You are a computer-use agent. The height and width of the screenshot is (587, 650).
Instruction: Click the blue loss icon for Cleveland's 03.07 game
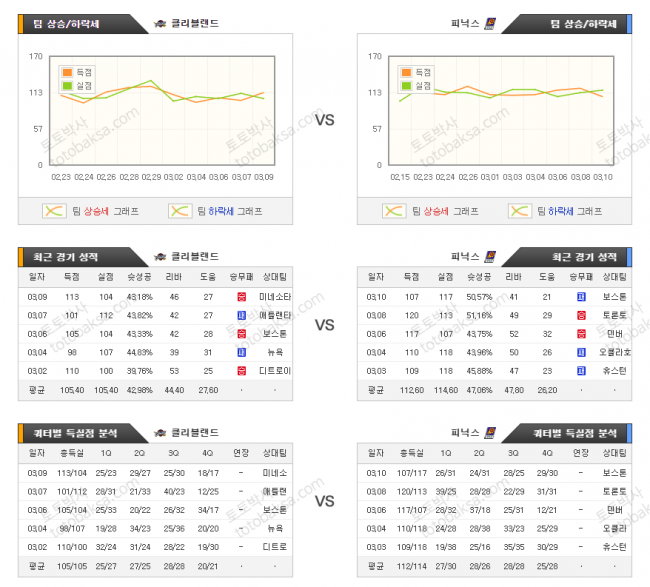click(241, 315)
